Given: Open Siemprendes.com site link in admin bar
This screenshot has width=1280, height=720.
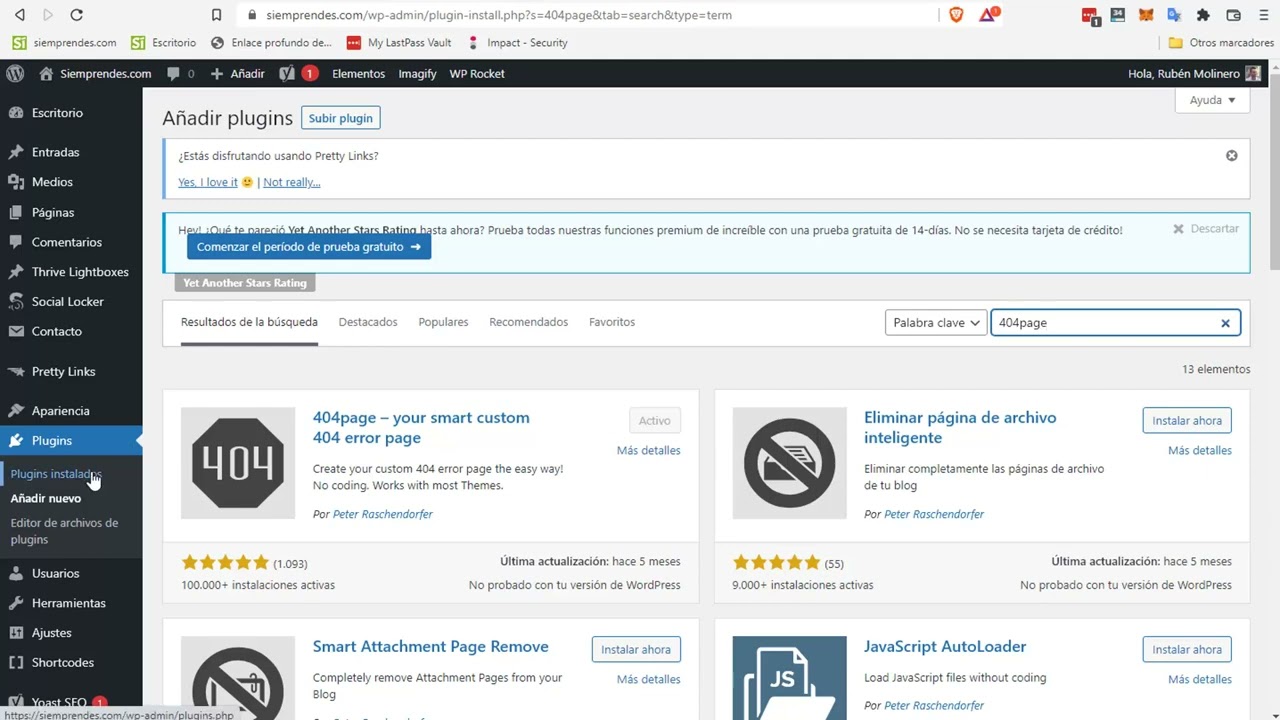Looking at the screenshot, I should tap(95, 74).
